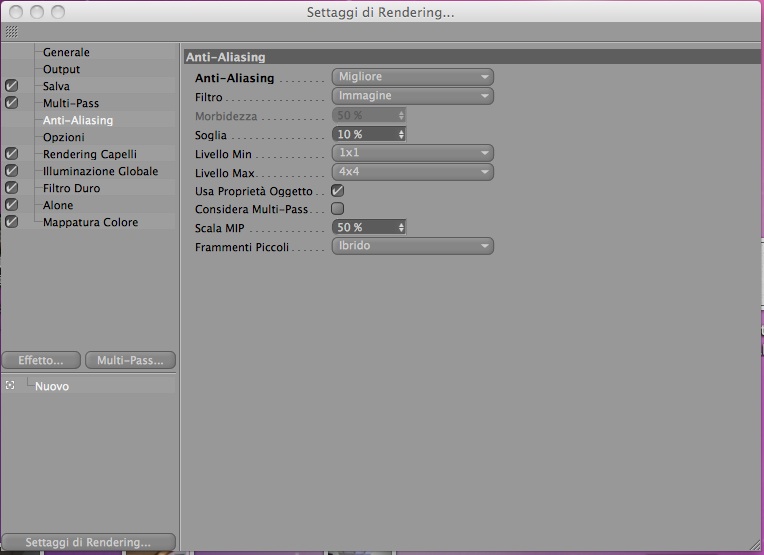The height and width of the screenshot is (555, 764).
Task: Uncheck Illuminazione Globale effect
Action: point(11,171)
